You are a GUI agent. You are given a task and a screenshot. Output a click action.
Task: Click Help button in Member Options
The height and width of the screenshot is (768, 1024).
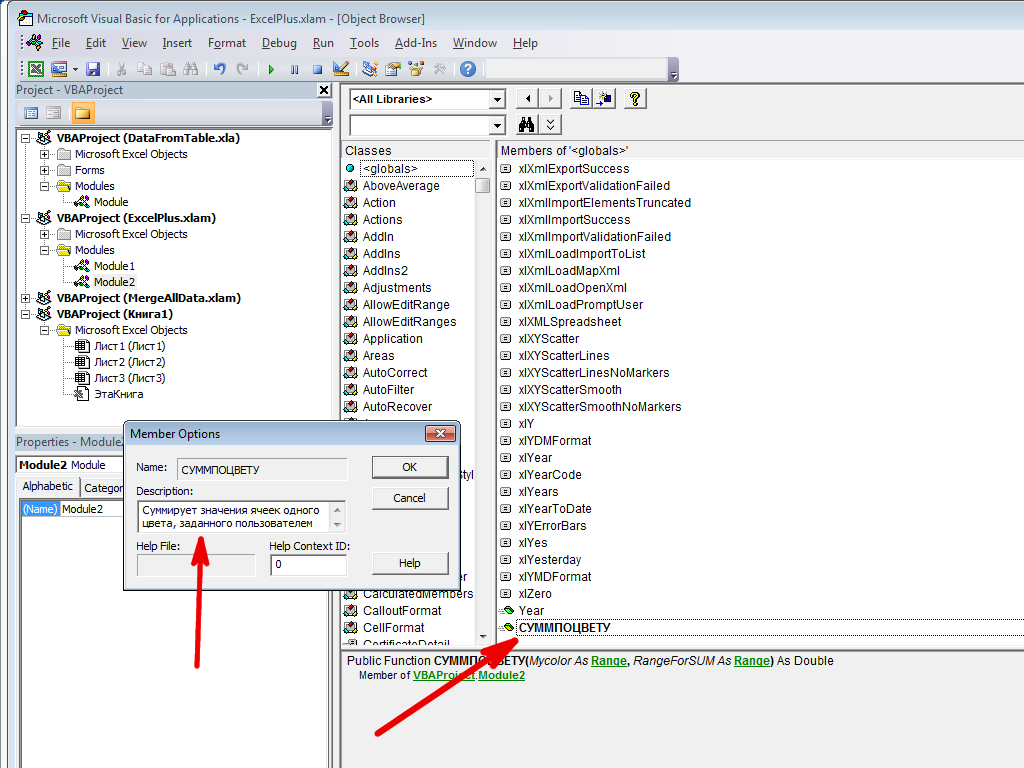coord(409,563)
